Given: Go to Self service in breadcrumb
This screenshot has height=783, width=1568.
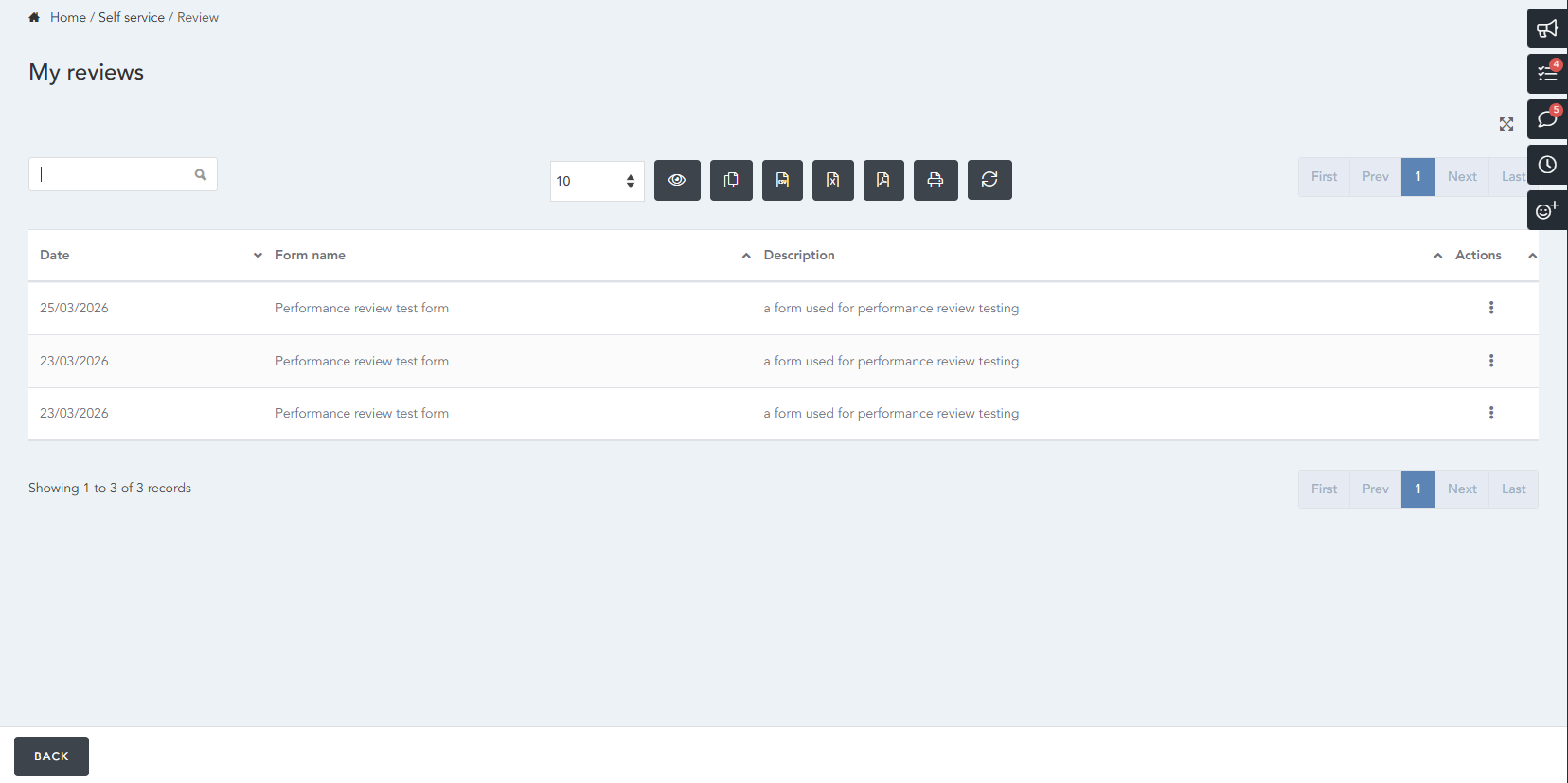Looking at the screenshot, I should point(132,17).
